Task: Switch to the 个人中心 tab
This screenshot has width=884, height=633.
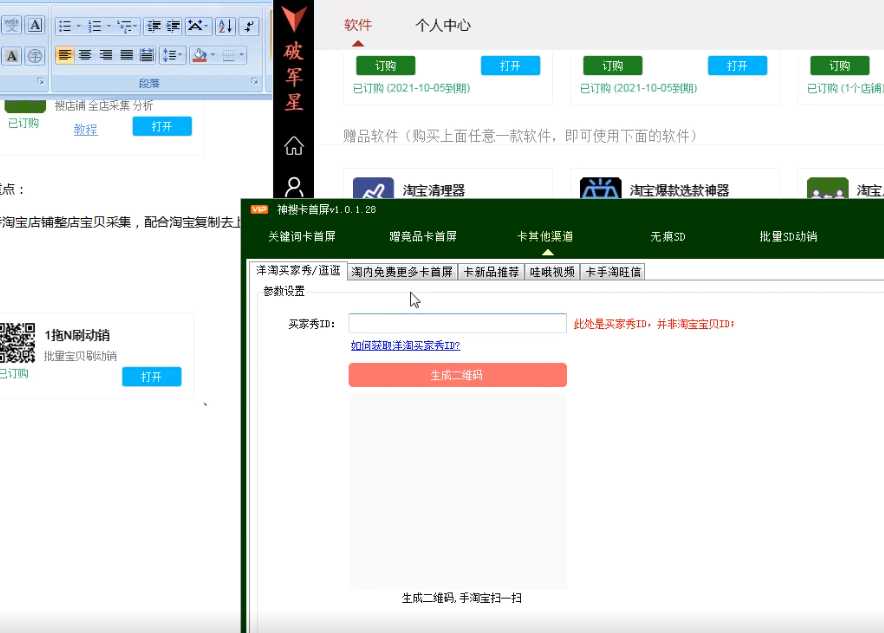Action: (443, 25)
